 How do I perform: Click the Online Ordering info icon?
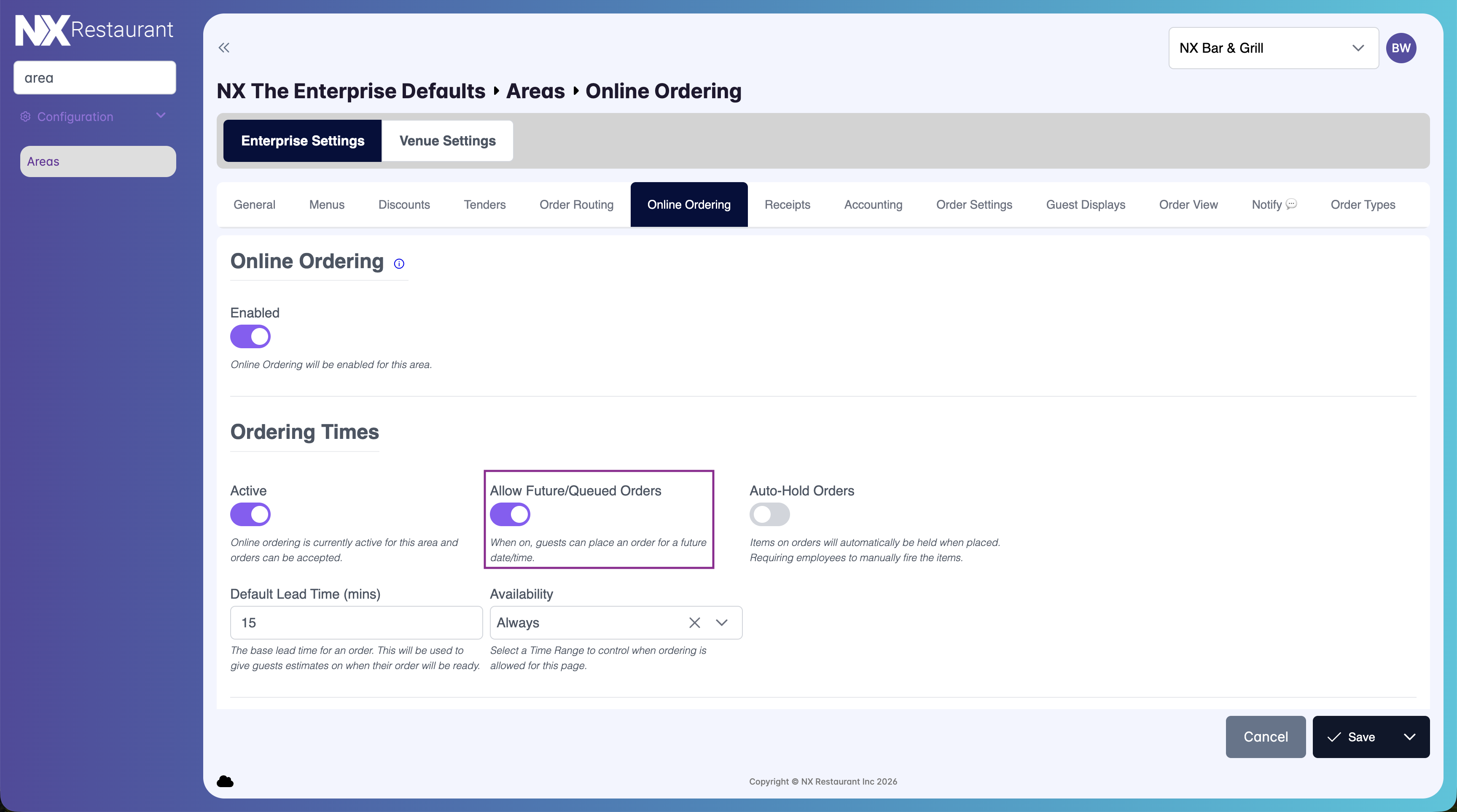tap(399, 263)
